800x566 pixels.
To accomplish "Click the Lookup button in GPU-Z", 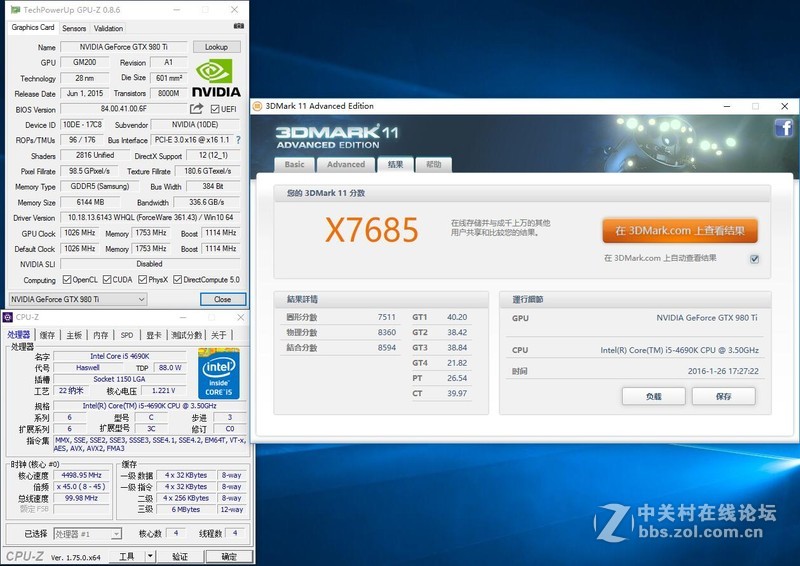I will pyautogui.click(x=216, y=47).
